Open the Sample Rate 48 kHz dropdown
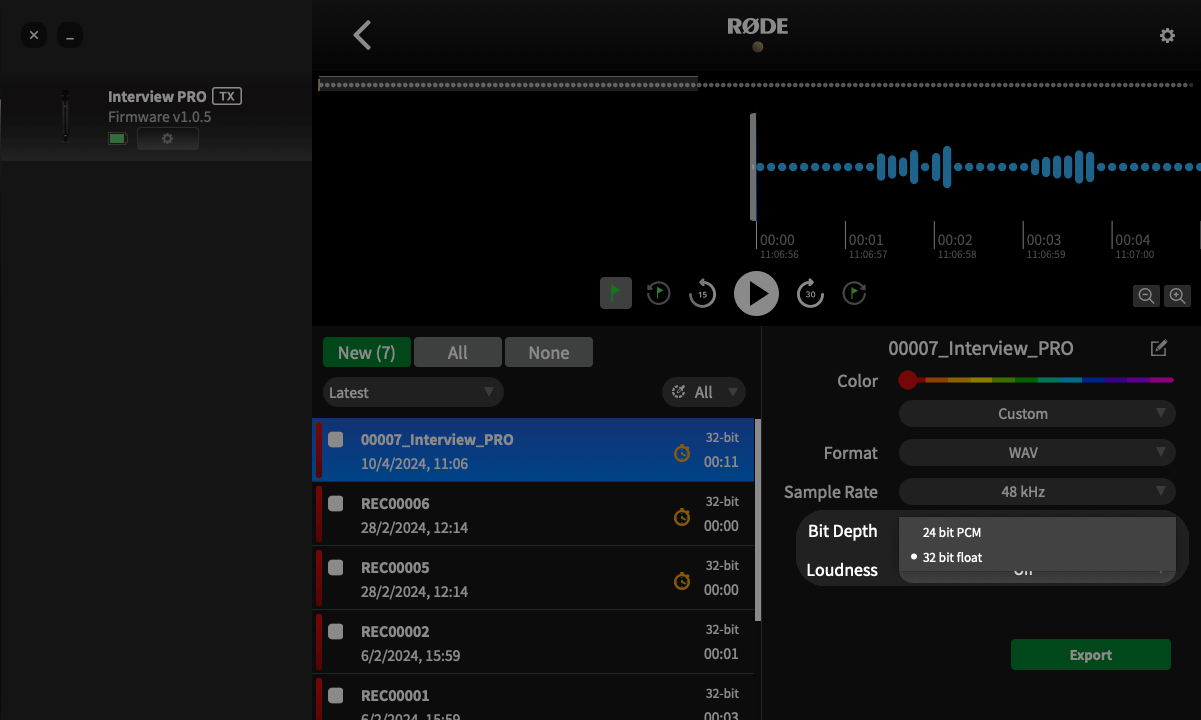The width and height of the screenshot is (1201, 720). (x=1037, y=491)
